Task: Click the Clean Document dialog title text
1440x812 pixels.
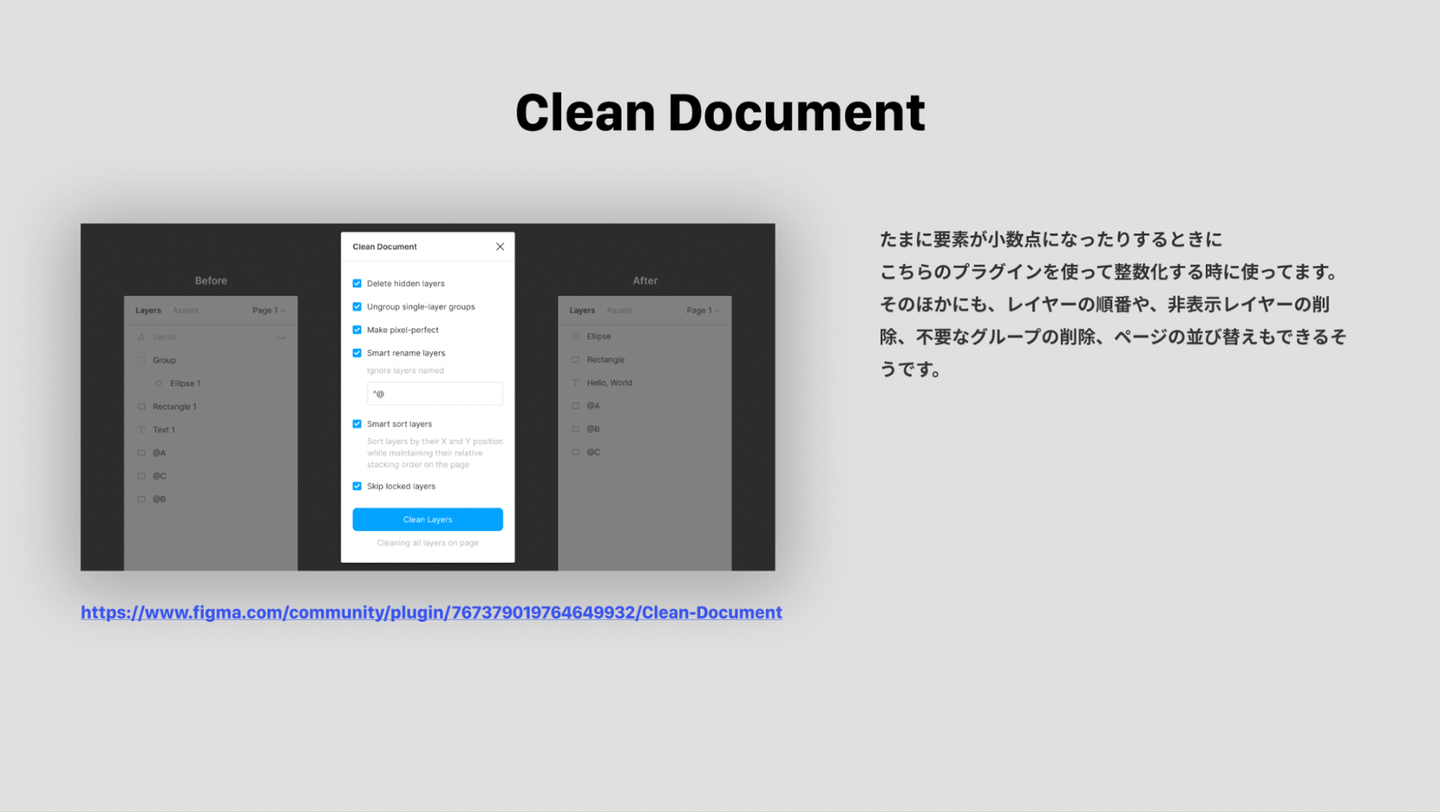Action: 385,247
